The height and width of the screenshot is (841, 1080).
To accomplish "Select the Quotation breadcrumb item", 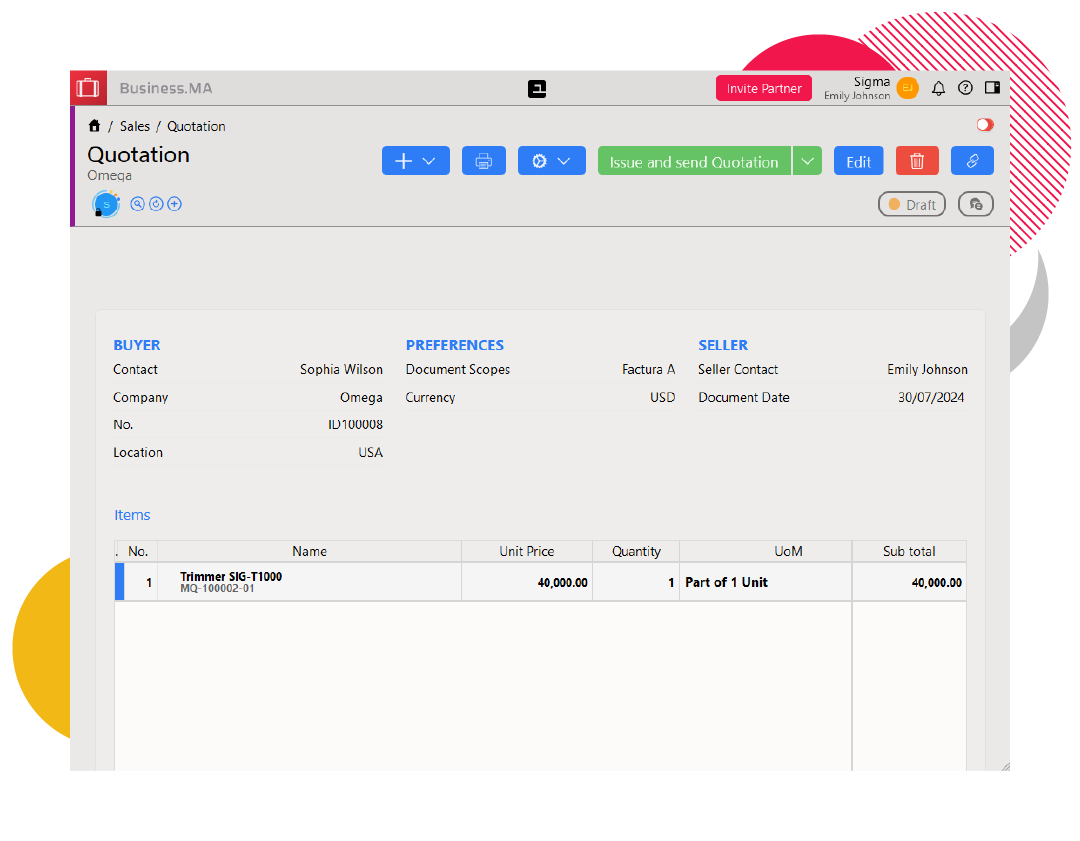I will pyautogui.click(x=196, y=126).
